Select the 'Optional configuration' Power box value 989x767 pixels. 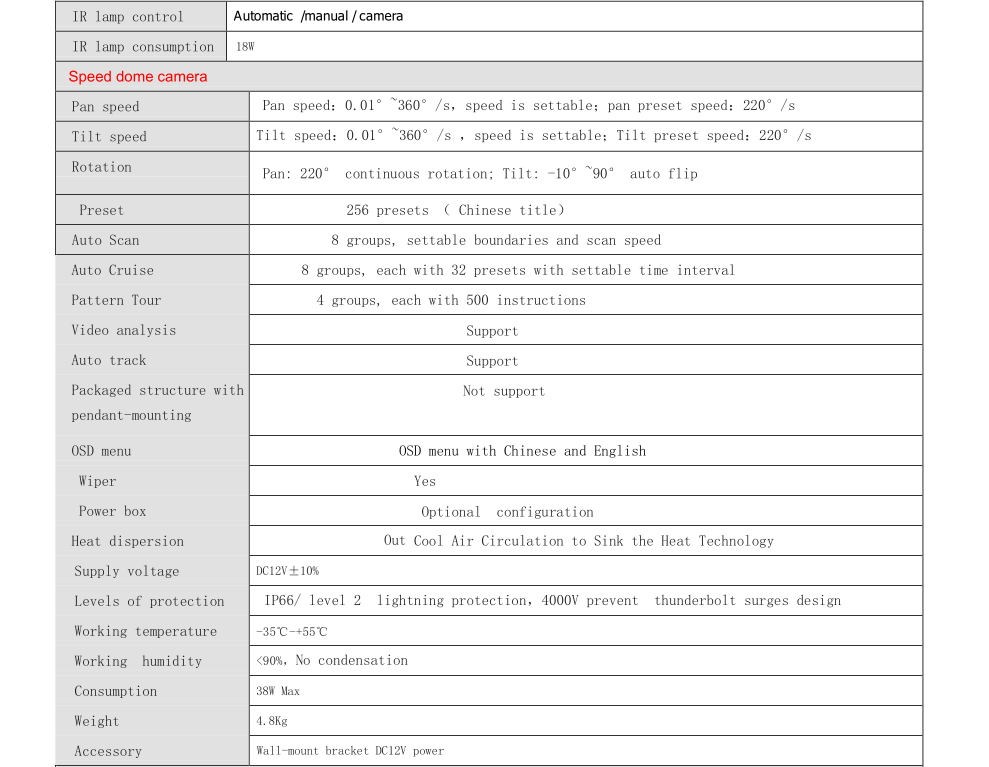pos(507,512)
